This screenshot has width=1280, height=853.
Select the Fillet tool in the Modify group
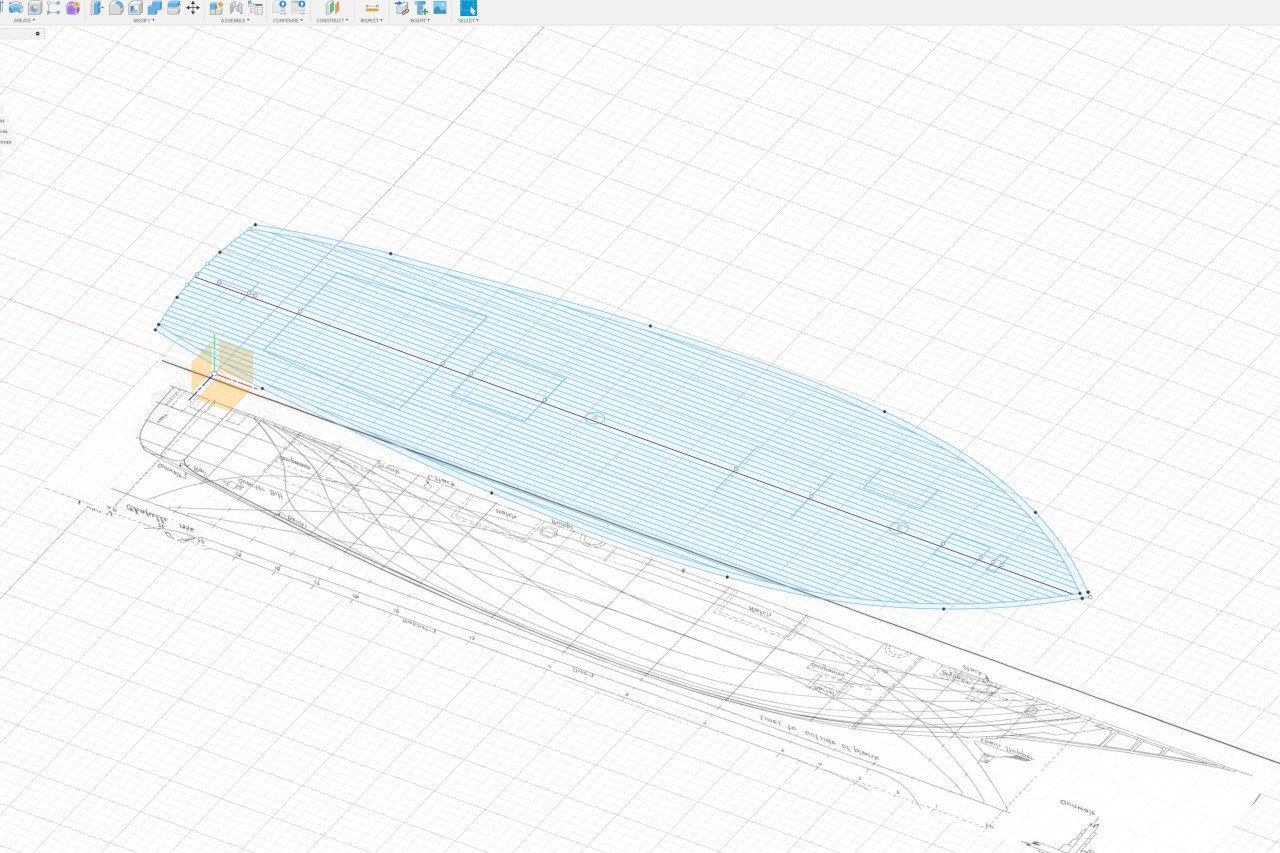coord(116,8)
